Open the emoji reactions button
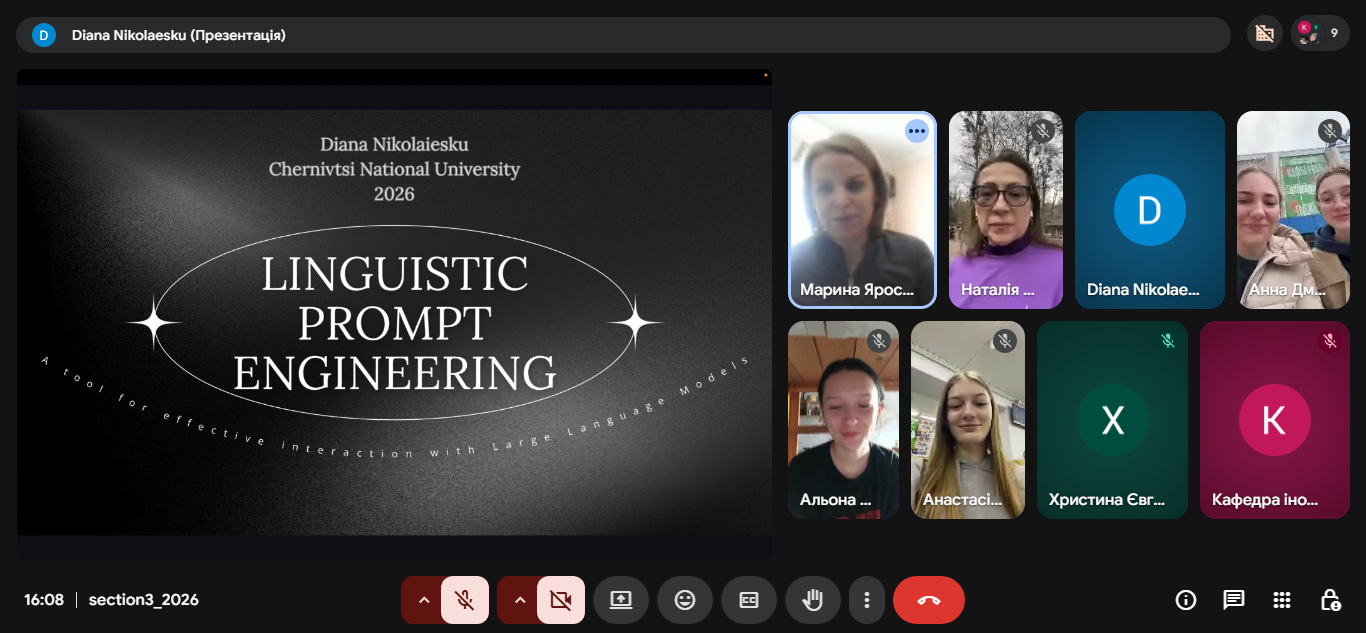The height and width of the screenshot is (633, 1366). point(685,600)
